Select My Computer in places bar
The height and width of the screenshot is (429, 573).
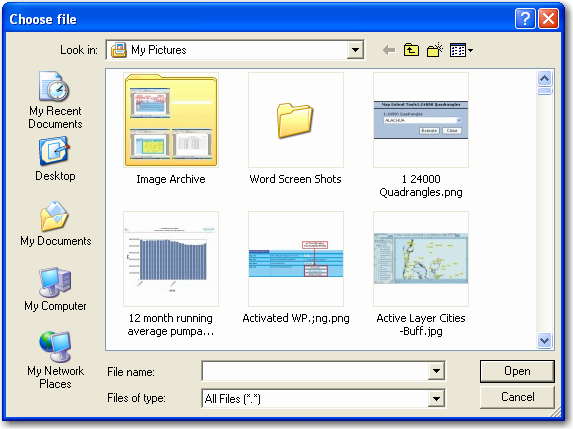click(x=55, y=289)
